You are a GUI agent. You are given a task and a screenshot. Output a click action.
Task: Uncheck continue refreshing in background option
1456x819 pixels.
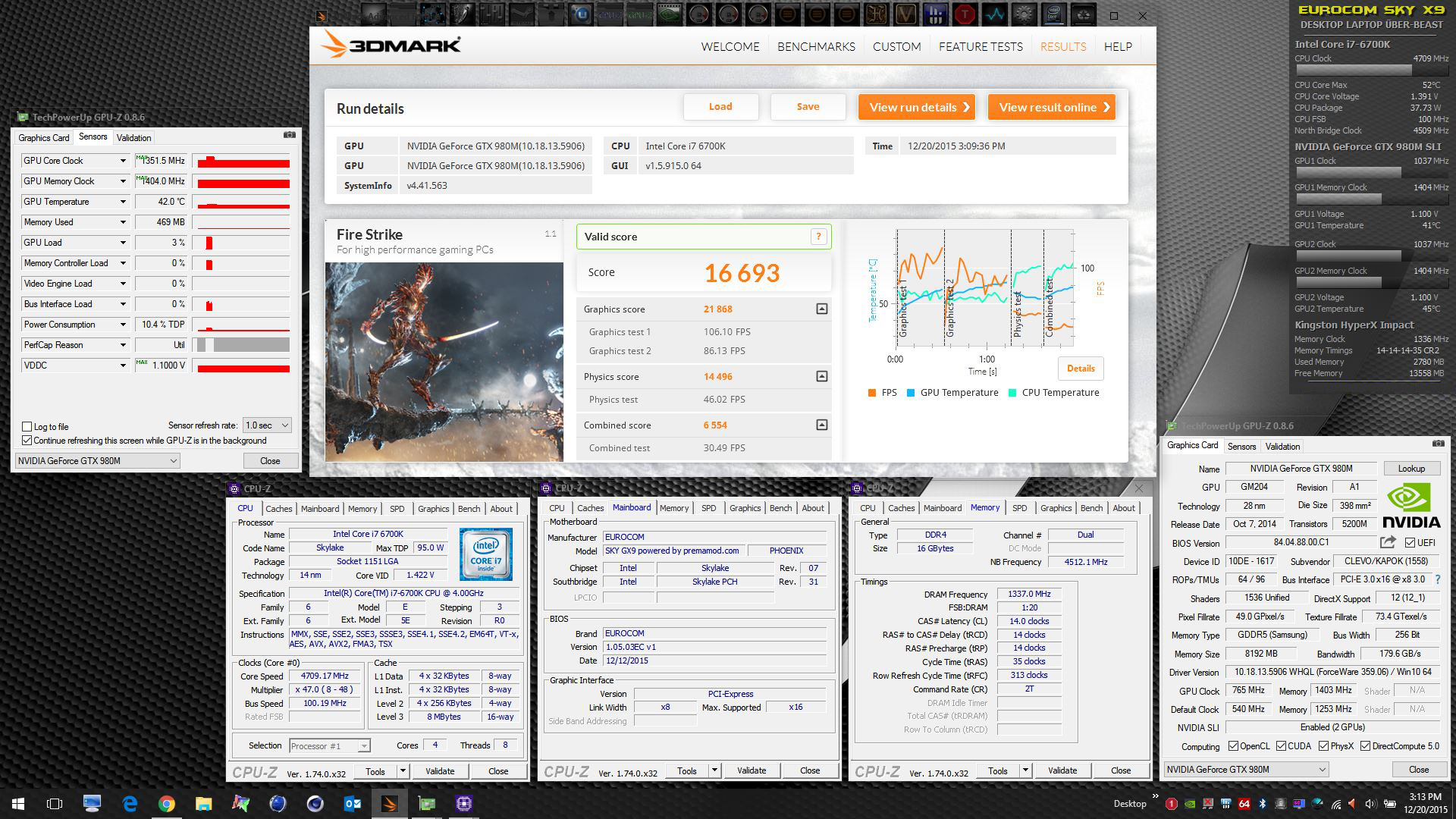click(x=27, y=441)
